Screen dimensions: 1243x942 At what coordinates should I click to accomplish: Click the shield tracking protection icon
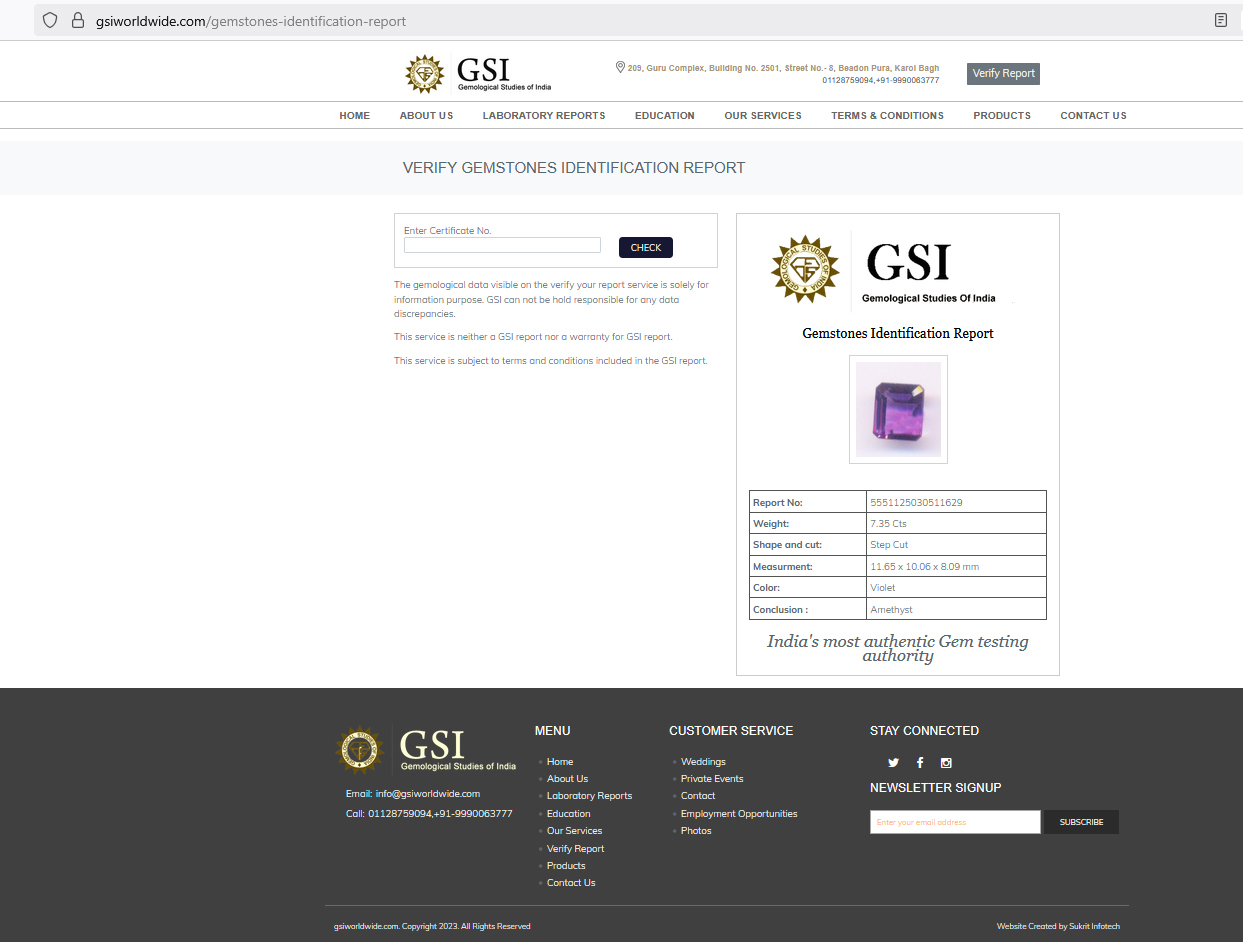(50, 20)
